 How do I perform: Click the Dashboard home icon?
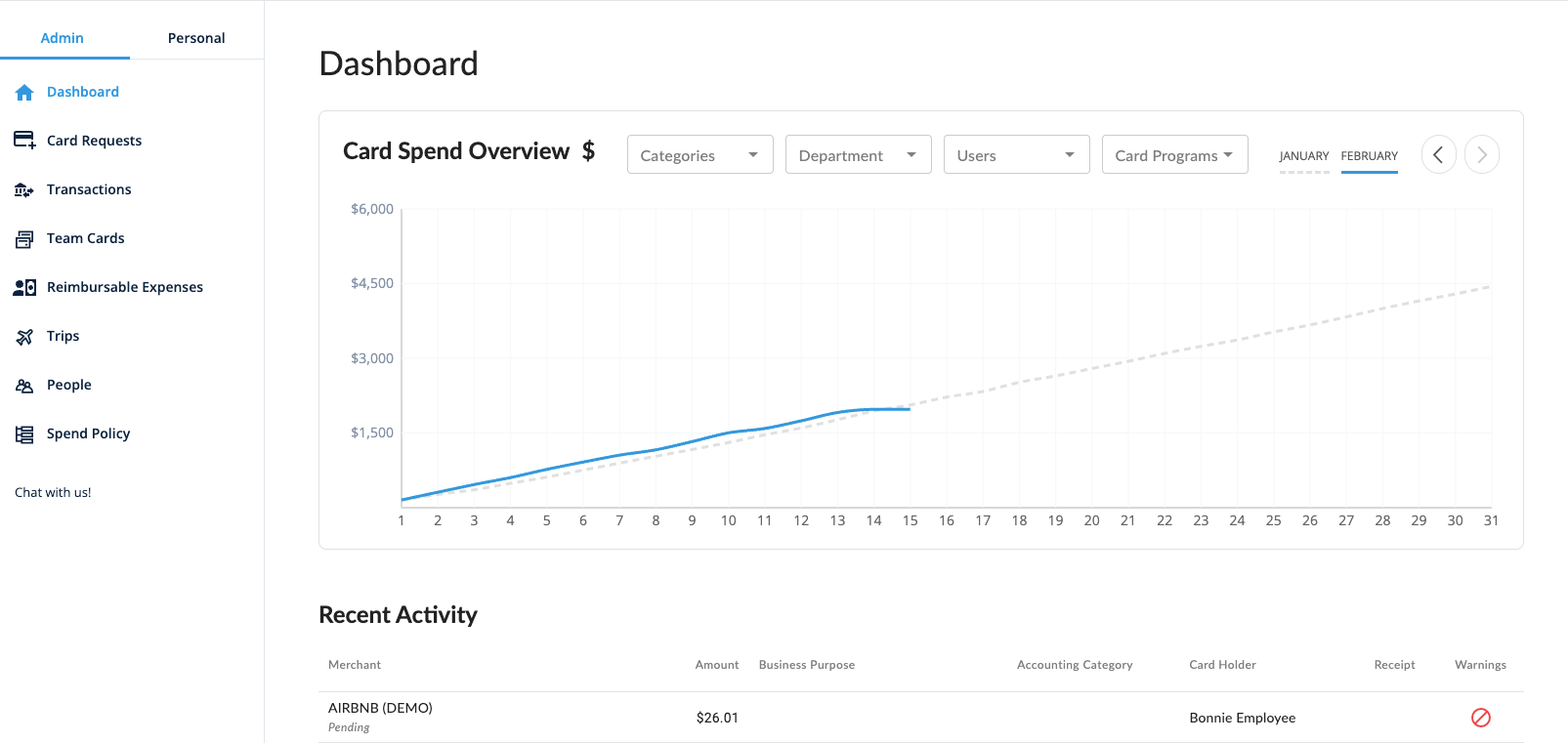coord(24,92)
